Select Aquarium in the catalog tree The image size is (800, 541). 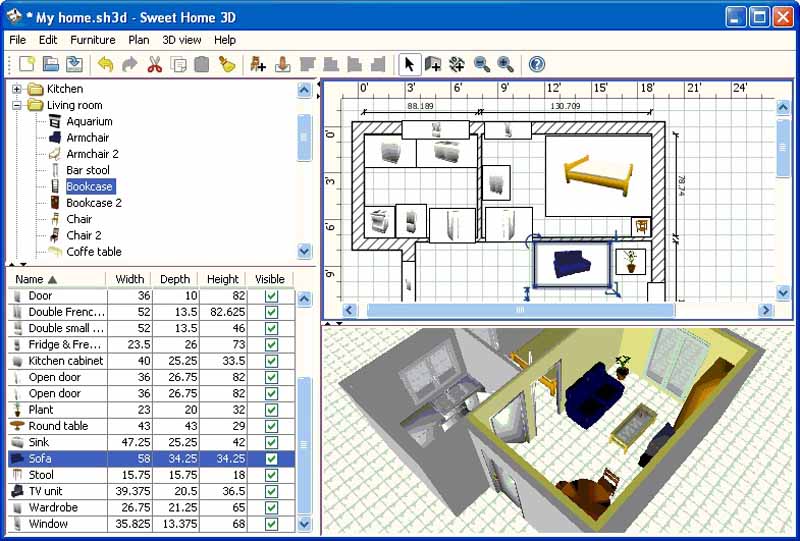click(x=89, y=121)
